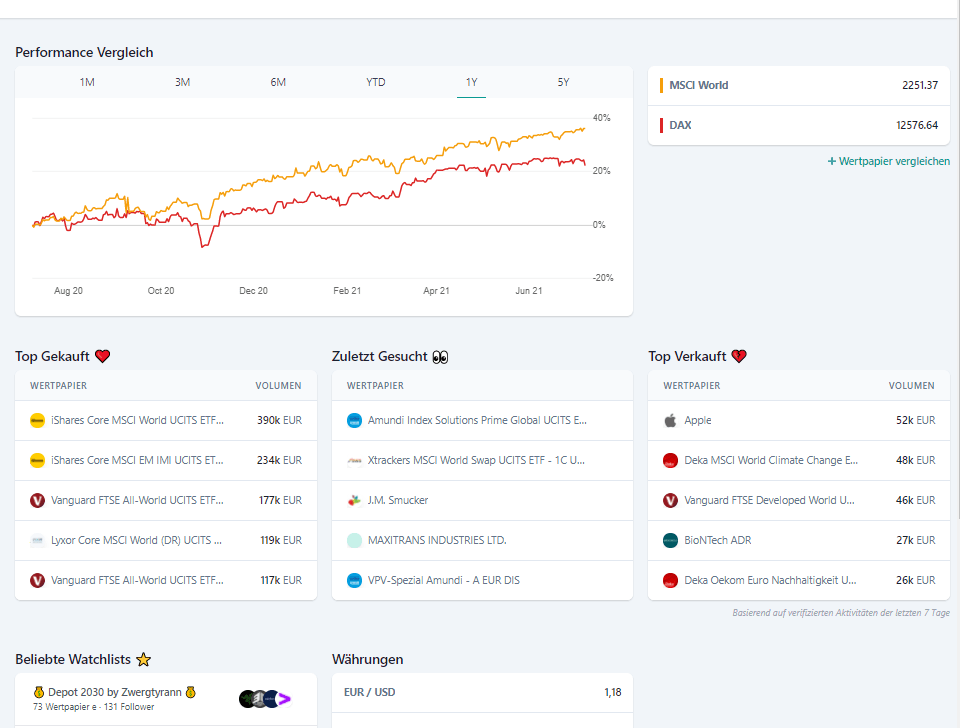Select the 1Y chart period tab
Viewport: 960px width, 728px height.
point(471,82)
